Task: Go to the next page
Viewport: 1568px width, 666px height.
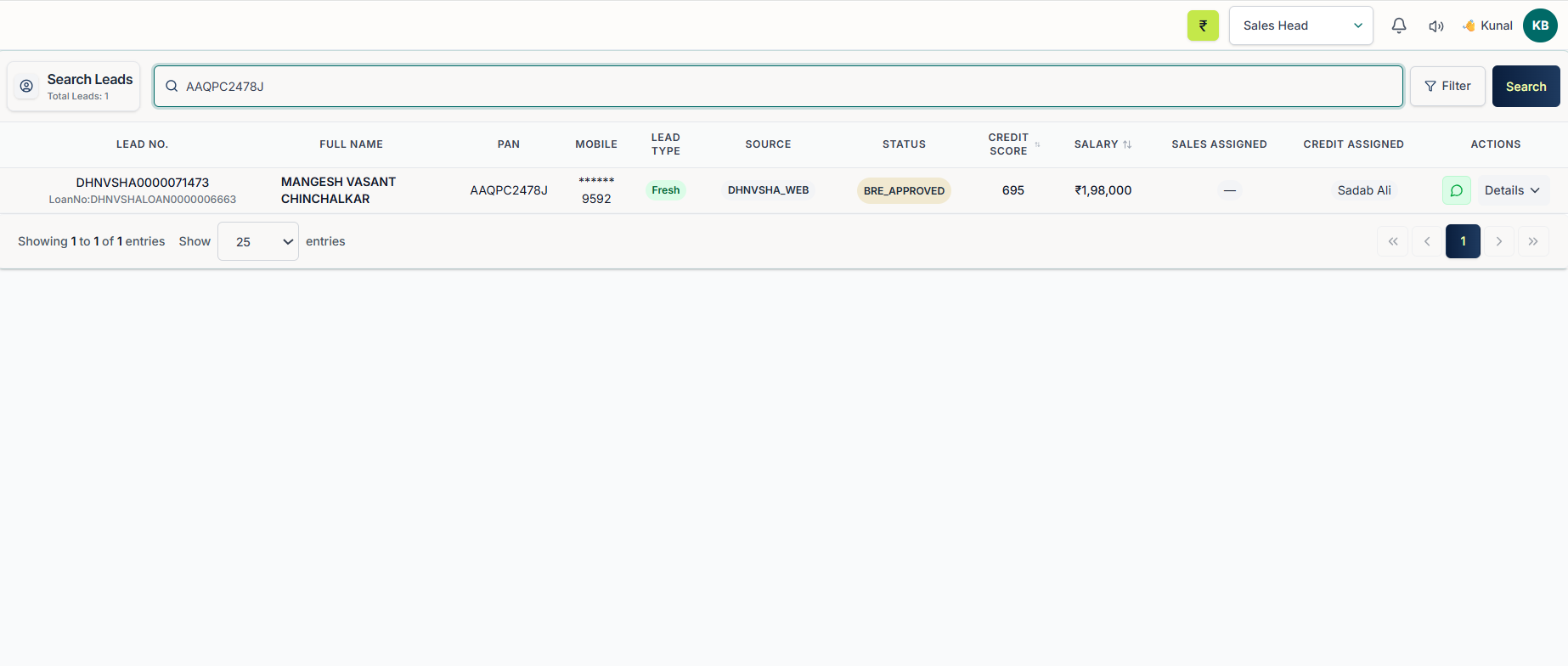Action: pyautogui.click(x=1499, y=241)
